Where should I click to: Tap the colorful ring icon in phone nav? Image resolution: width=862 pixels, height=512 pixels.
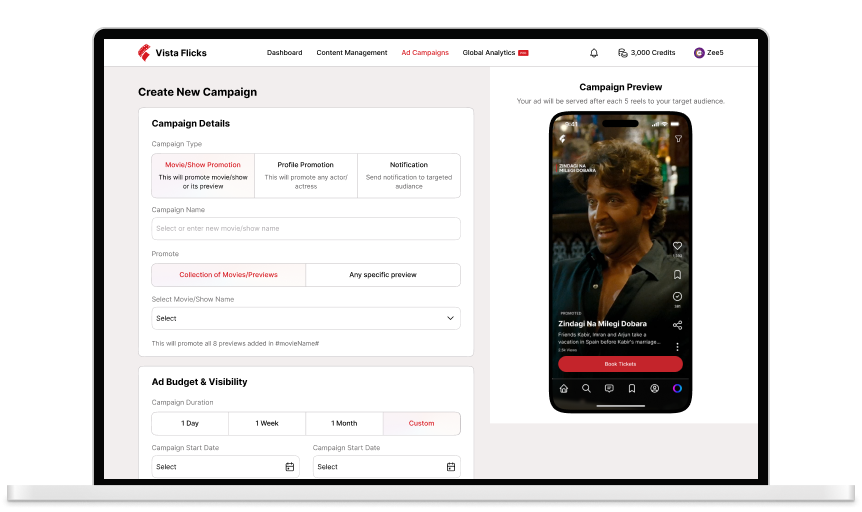click(x=677, y=388)
